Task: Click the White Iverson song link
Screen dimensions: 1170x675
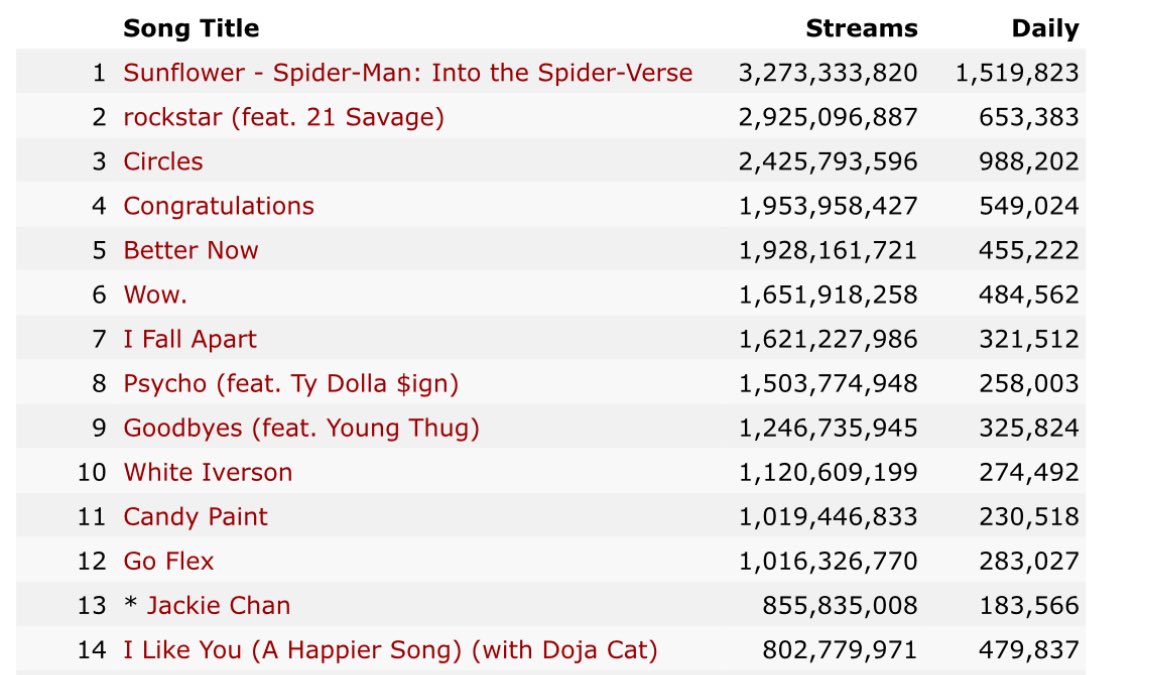Action: [207, 472]
